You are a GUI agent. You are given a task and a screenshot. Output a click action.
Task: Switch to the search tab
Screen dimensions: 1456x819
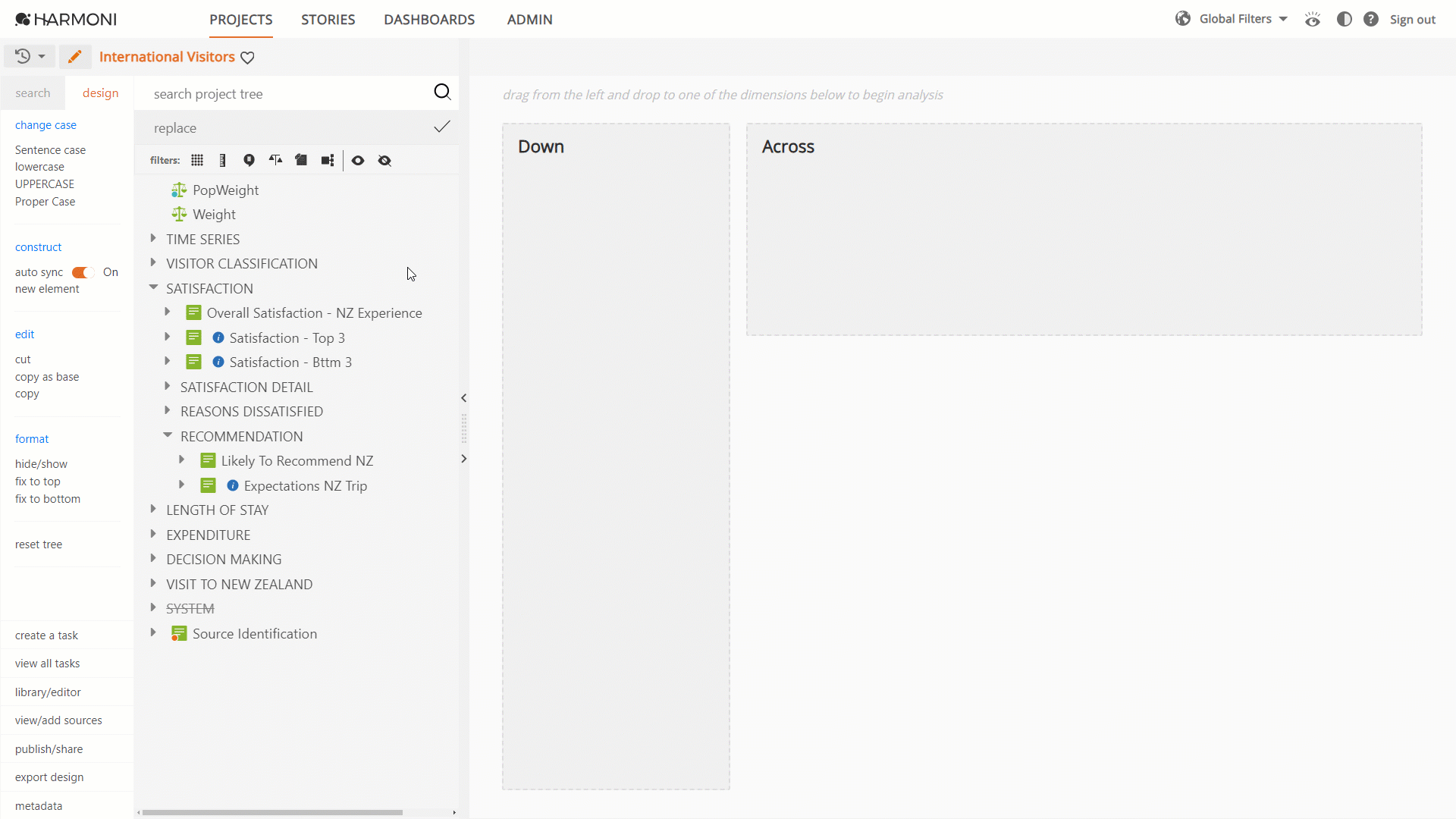pos(33,93)
